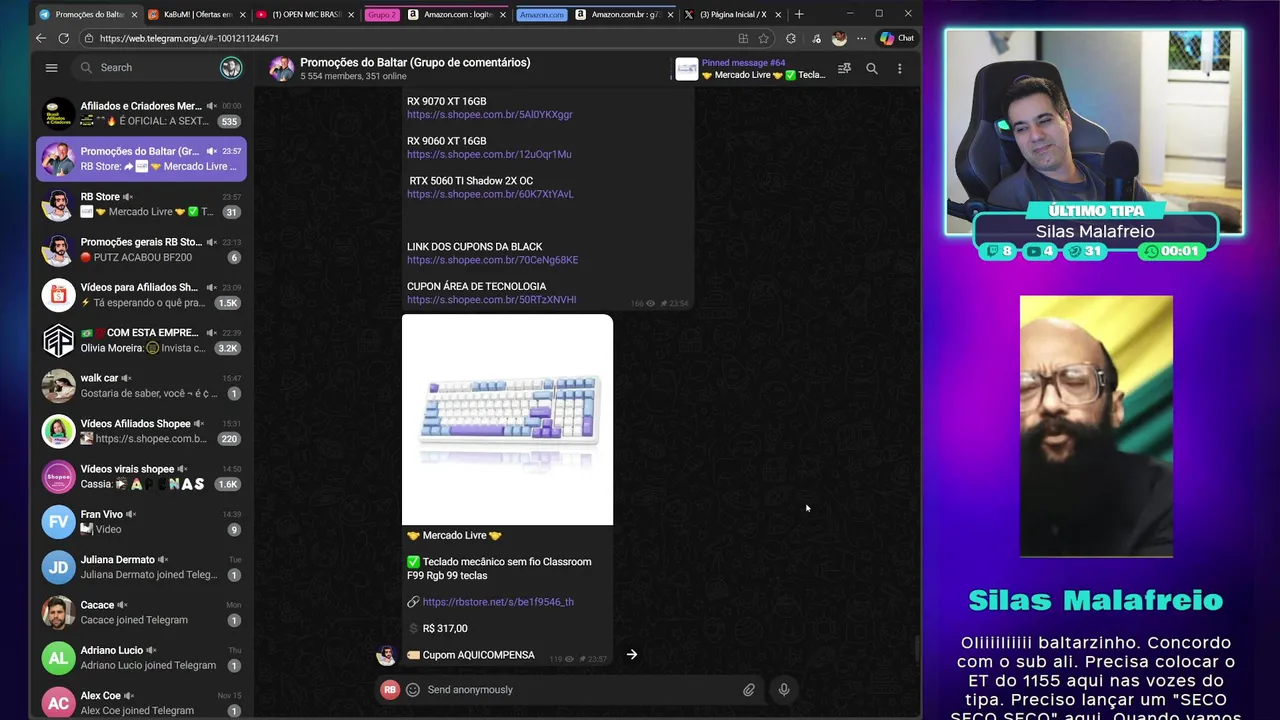Bookmark this page with the star icon
Screen dimensions: 1280x720
pos(764,38)
